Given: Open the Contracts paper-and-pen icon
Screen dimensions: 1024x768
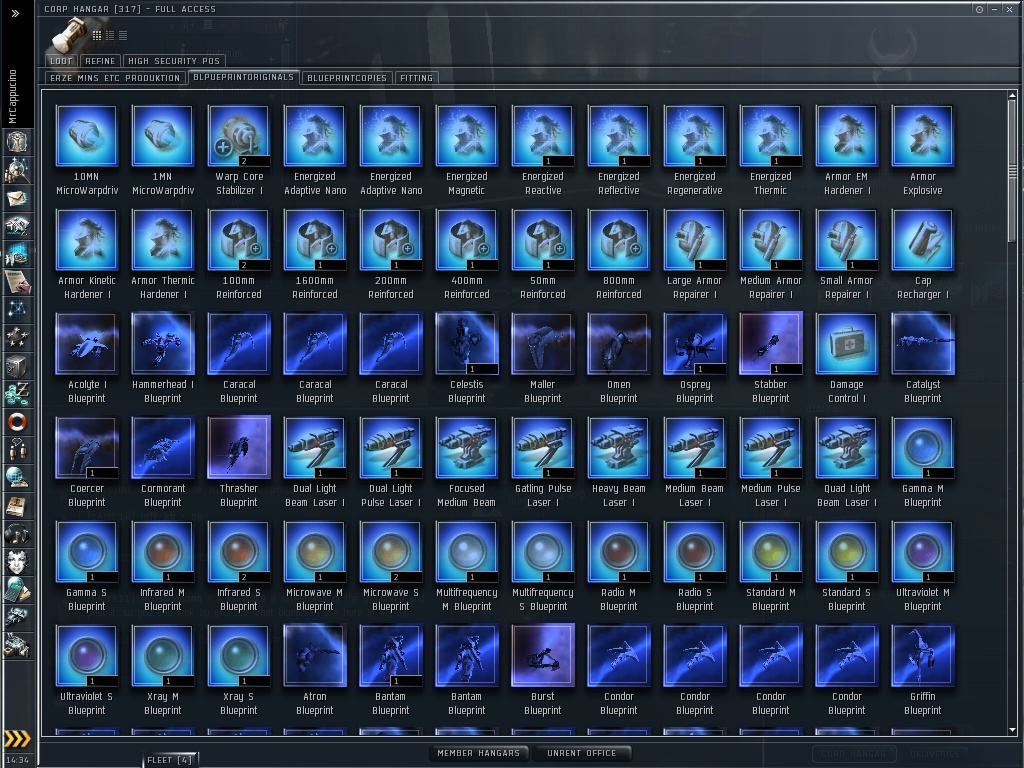Looking at the screenshot, I should [x=16, y=283].
